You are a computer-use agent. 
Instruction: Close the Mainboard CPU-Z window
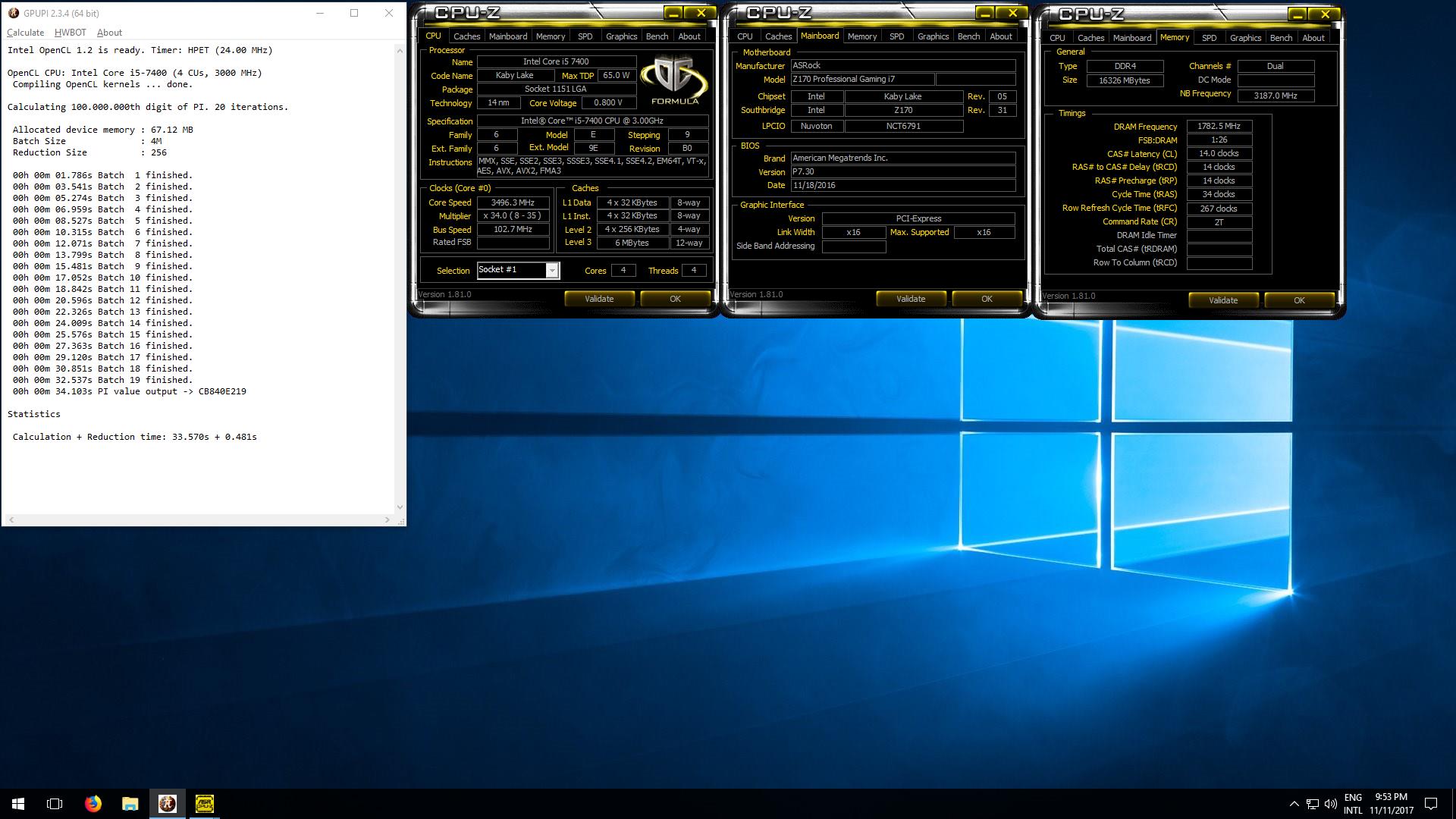pyautogui.click(x=1012, y=13)
